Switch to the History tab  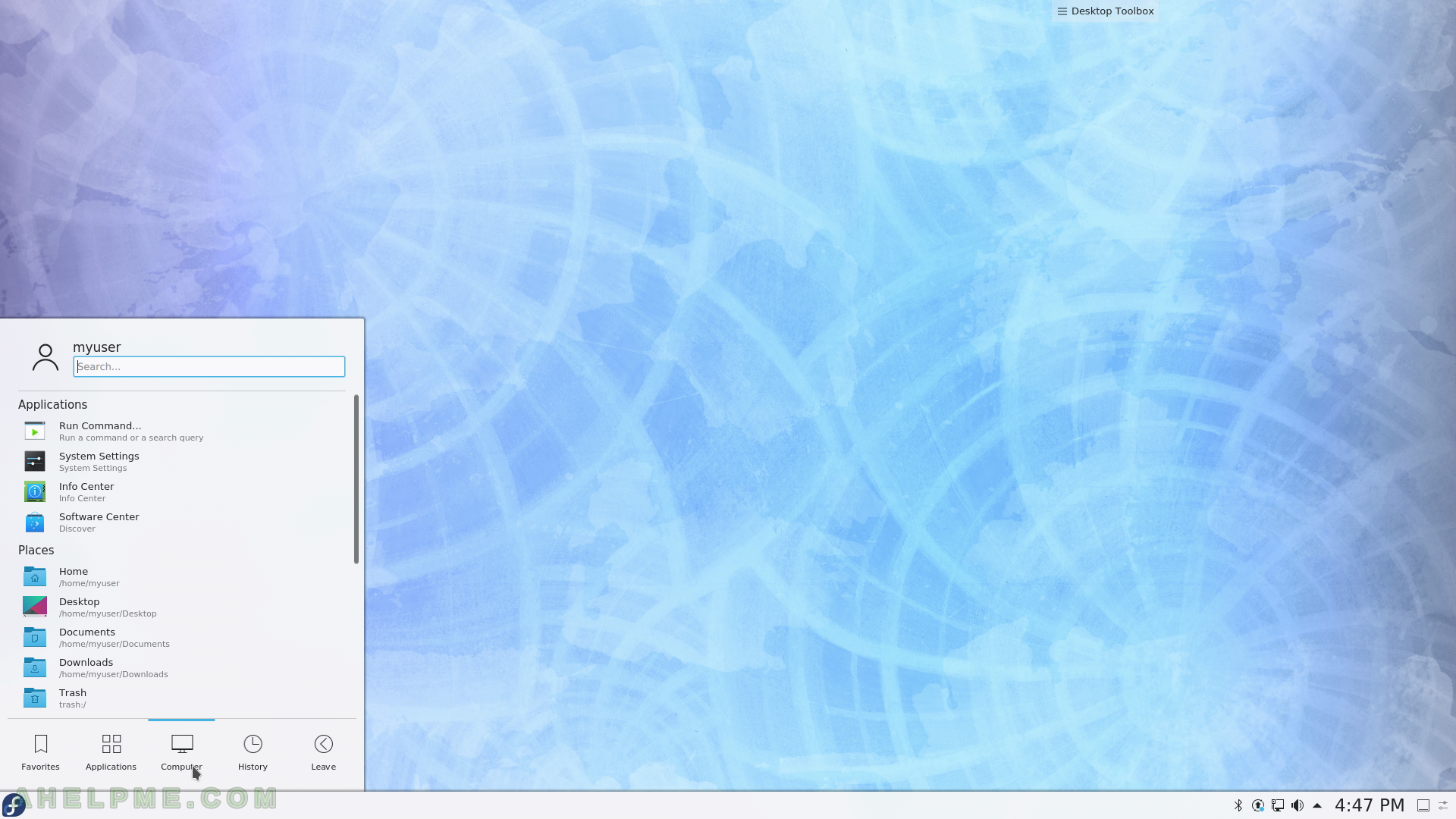coord(253,752)
